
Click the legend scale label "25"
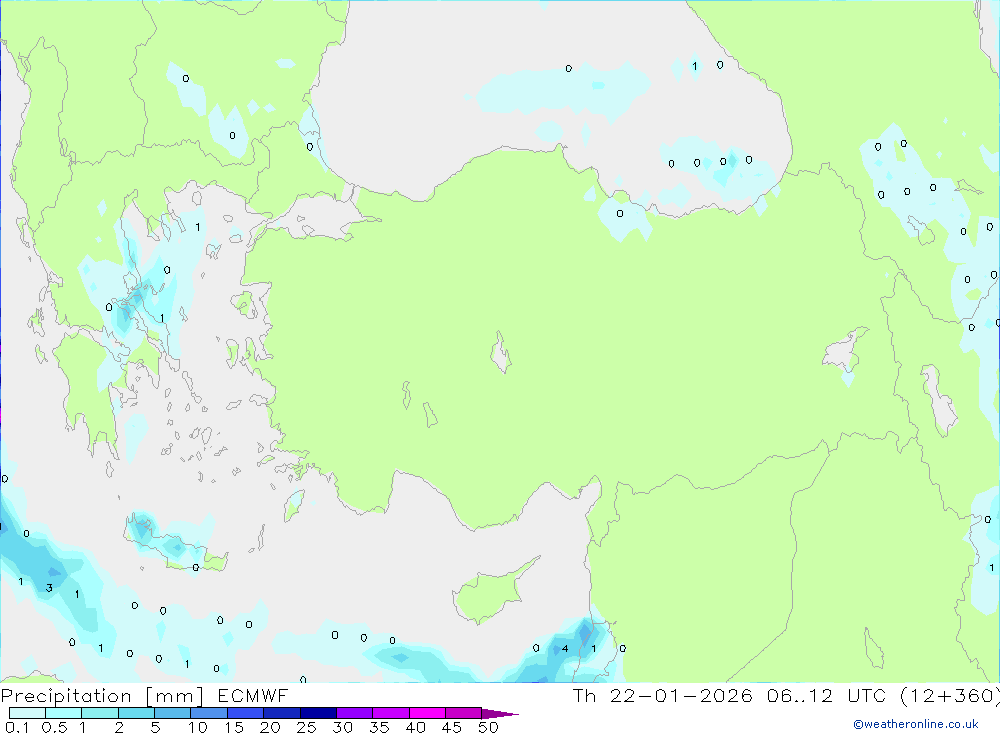307,727
